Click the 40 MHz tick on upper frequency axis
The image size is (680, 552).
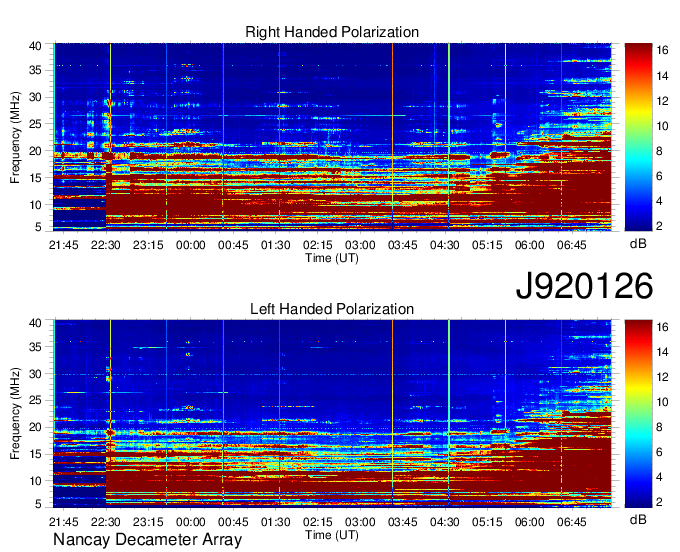pyautogui.click(x=35, y=46)
